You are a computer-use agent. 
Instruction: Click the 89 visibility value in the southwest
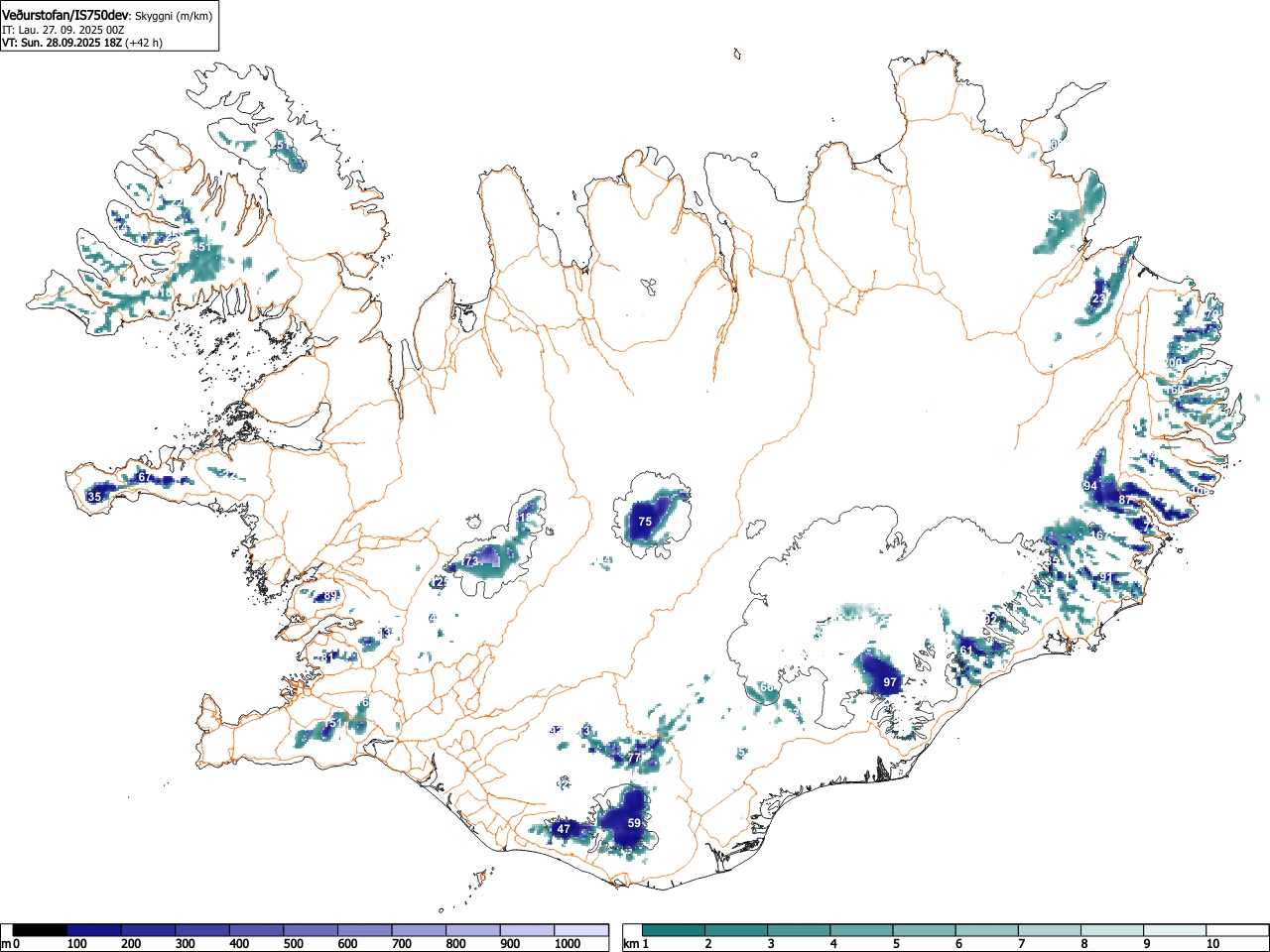(330, 596)
